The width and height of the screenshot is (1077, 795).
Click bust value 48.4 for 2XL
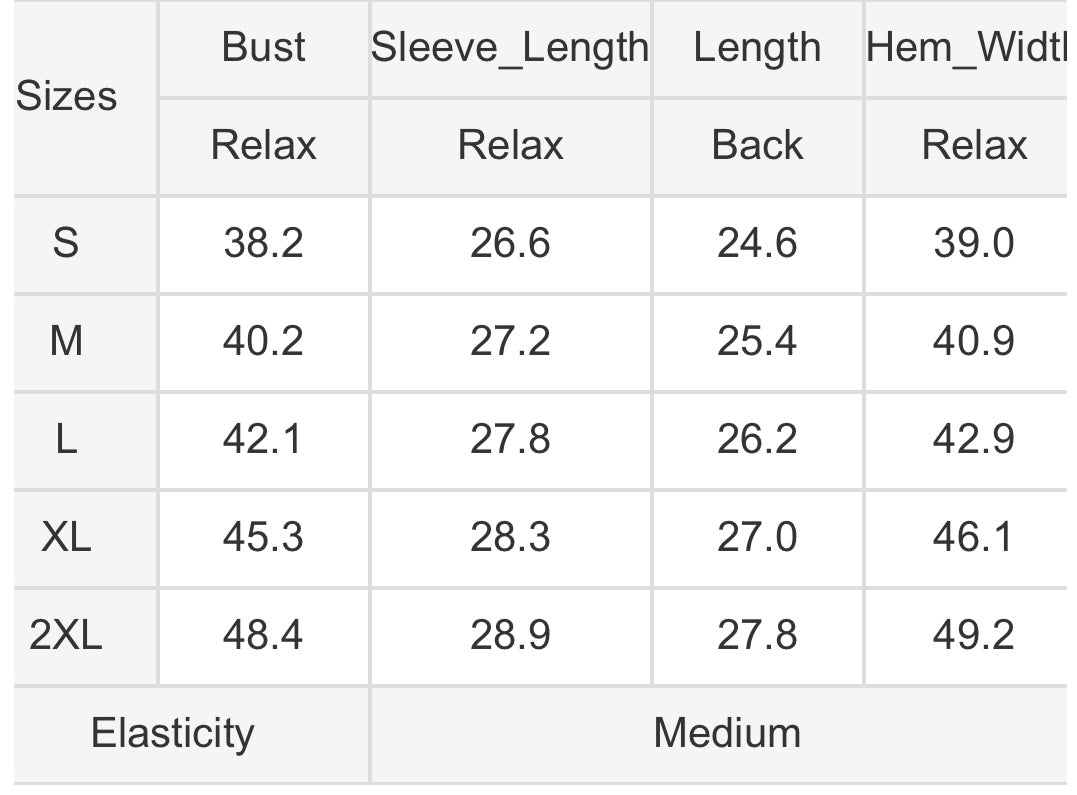pos(263,635)
